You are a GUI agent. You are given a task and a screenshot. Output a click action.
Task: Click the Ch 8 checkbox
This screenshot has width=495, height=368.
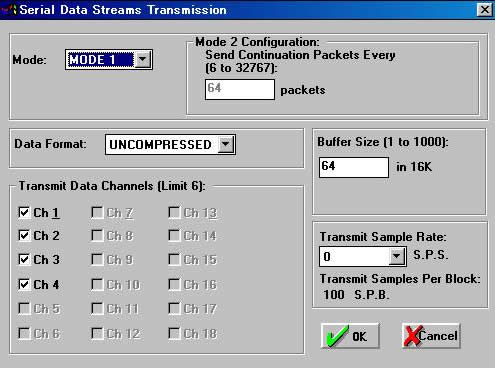97,235
